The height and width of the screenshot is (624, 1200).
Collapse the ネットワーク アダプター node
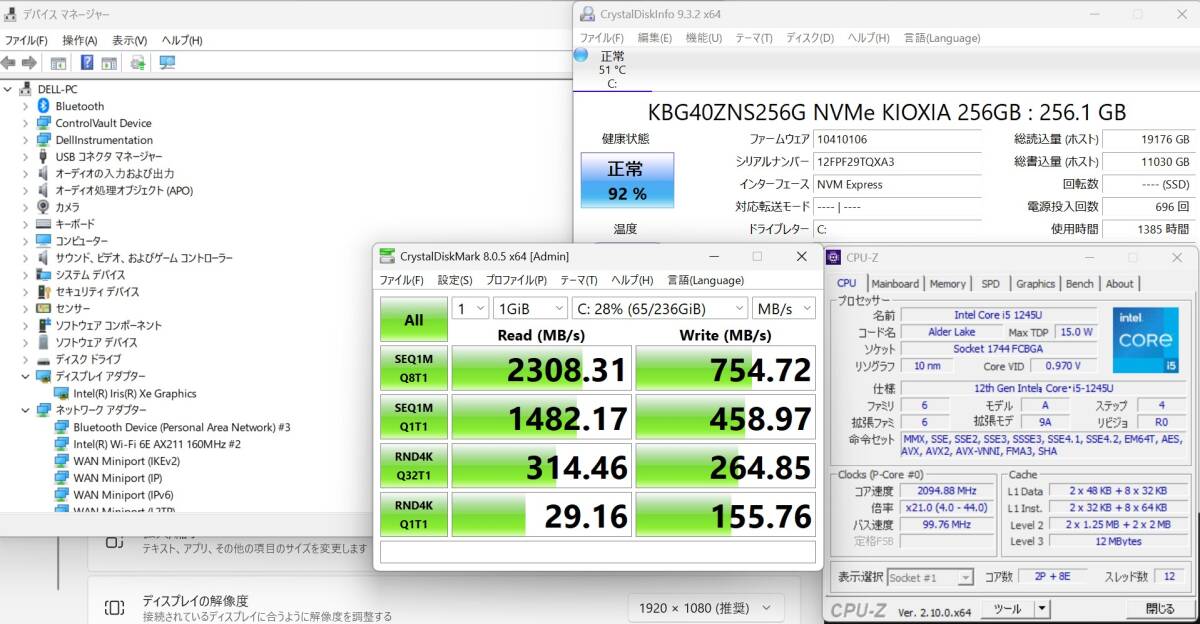coord(26,410)
